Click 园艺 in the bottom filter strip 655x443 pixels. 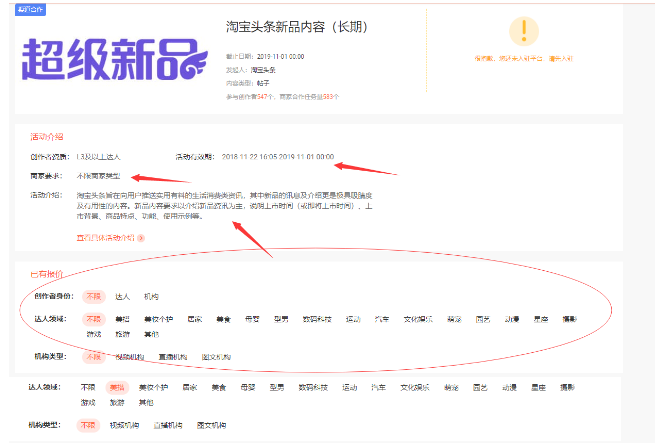click(480, 387)
